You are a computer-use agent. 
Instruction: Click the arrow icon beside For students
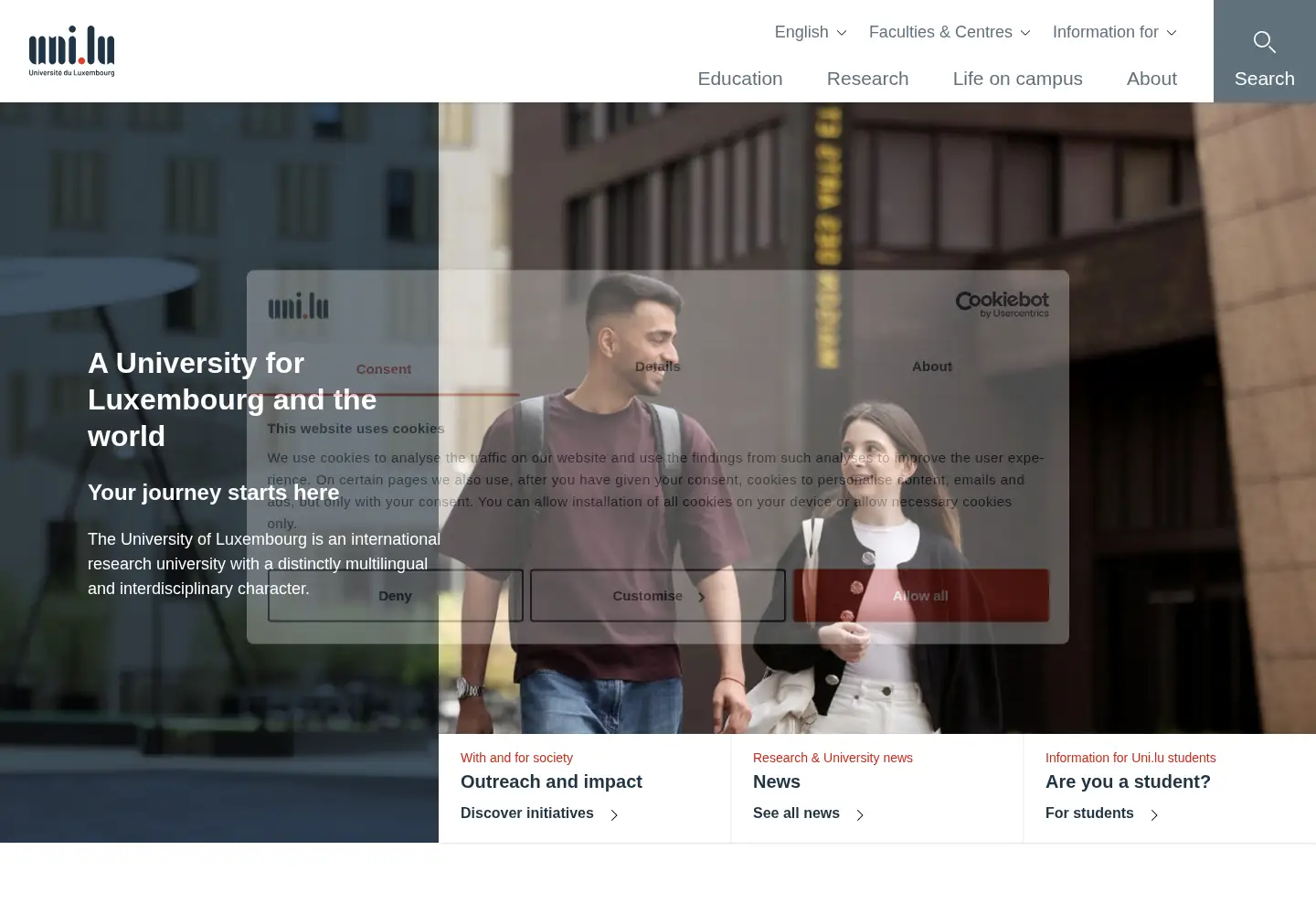[1154, 814]
